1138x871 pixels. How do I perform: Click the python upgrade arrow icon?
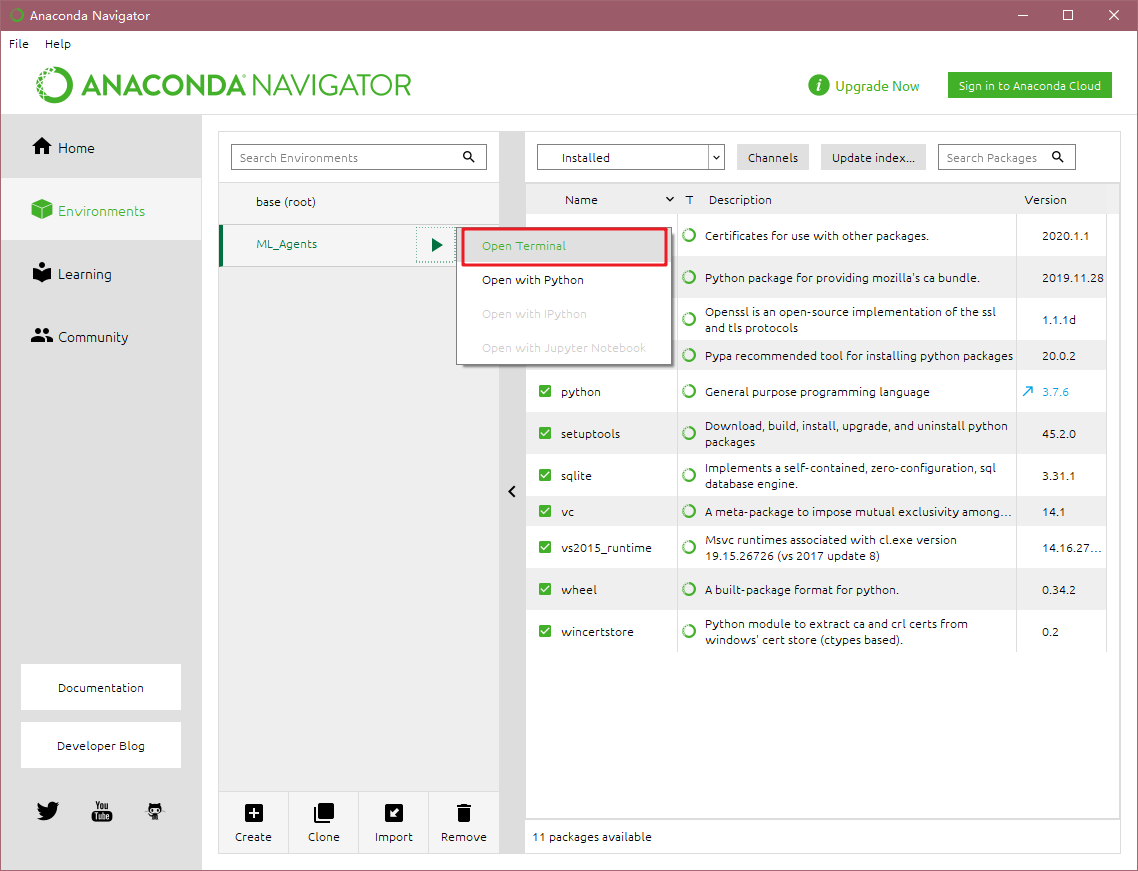[1028, 391]
